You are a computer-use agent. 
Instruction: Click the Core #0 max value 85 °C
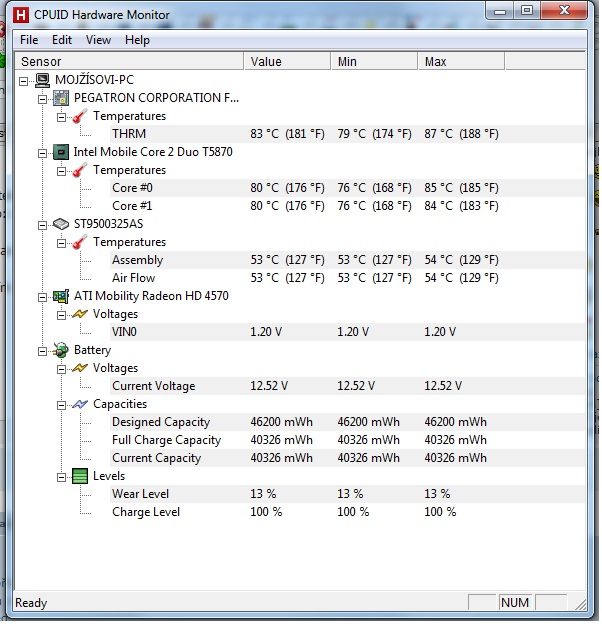coord(461,188)
